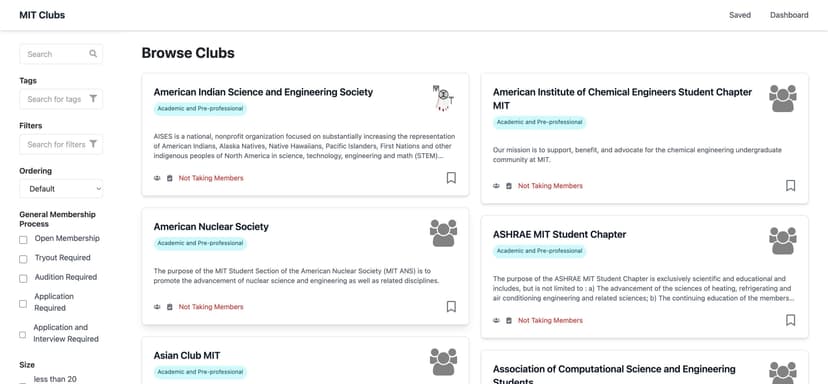Viewport: 828px width, 384px height.
Task: Bookmark the American Nuclear Society club
Action: tap(451, 307)
